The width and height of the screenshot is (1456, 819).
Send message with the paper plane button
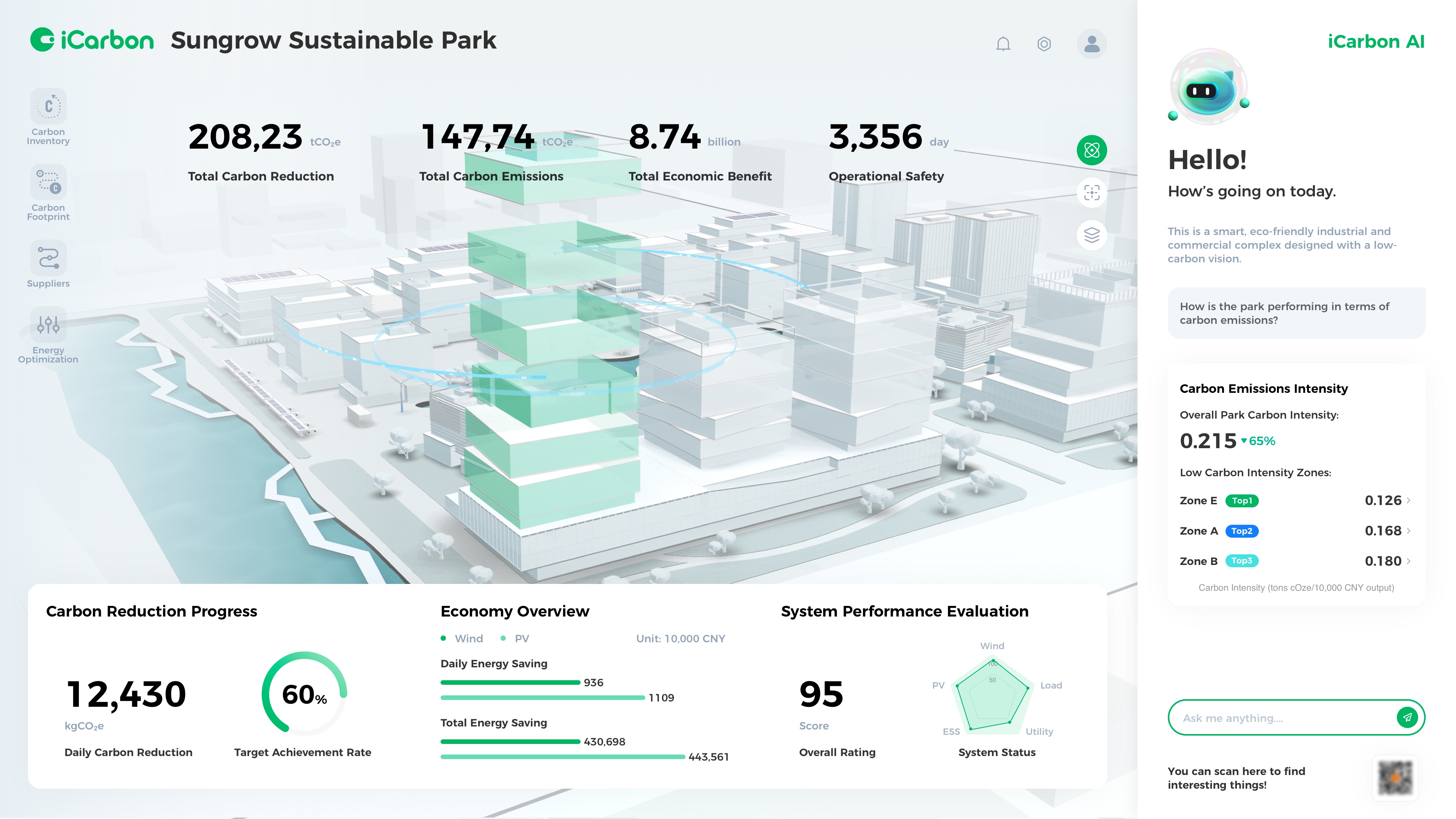(1407, 717)
